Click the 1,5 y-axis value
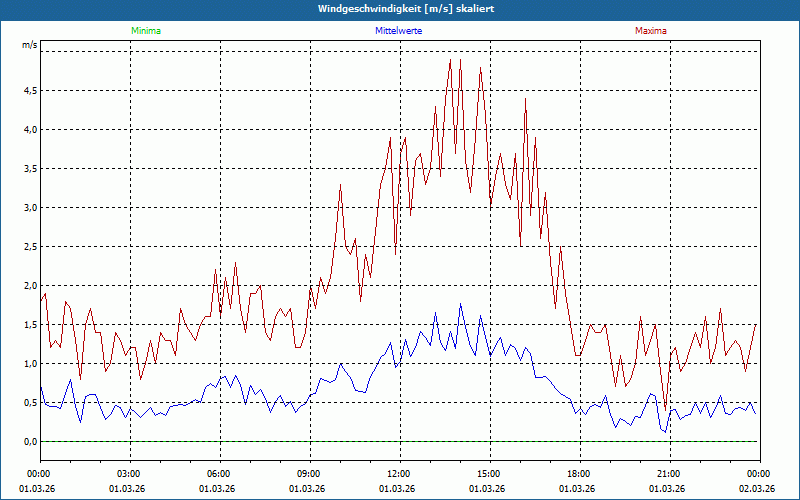 pyautogui.click(x=31, y=325)
